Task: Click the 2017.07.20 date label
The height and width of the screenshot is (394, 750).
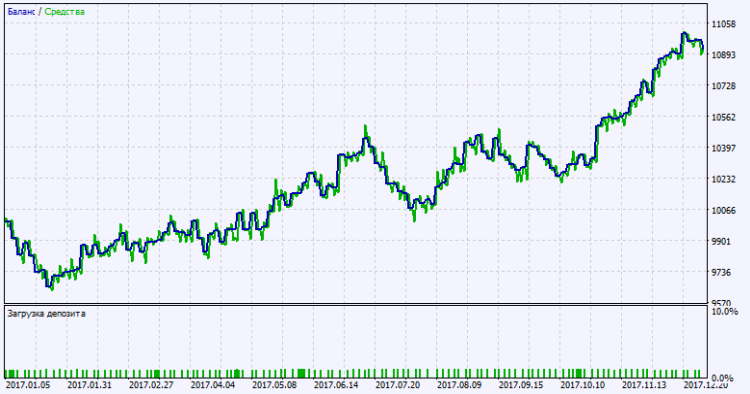Action: point(398,385)
